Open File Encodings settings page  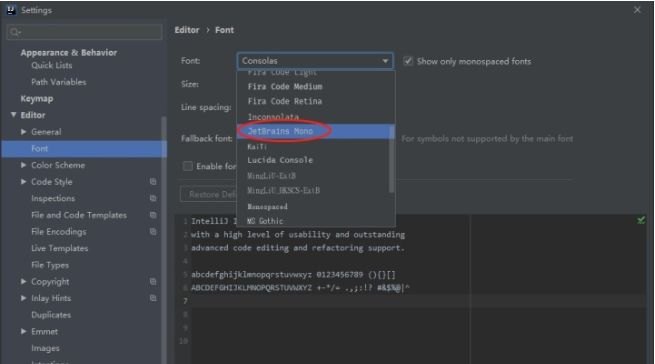(x=59, y=232)
